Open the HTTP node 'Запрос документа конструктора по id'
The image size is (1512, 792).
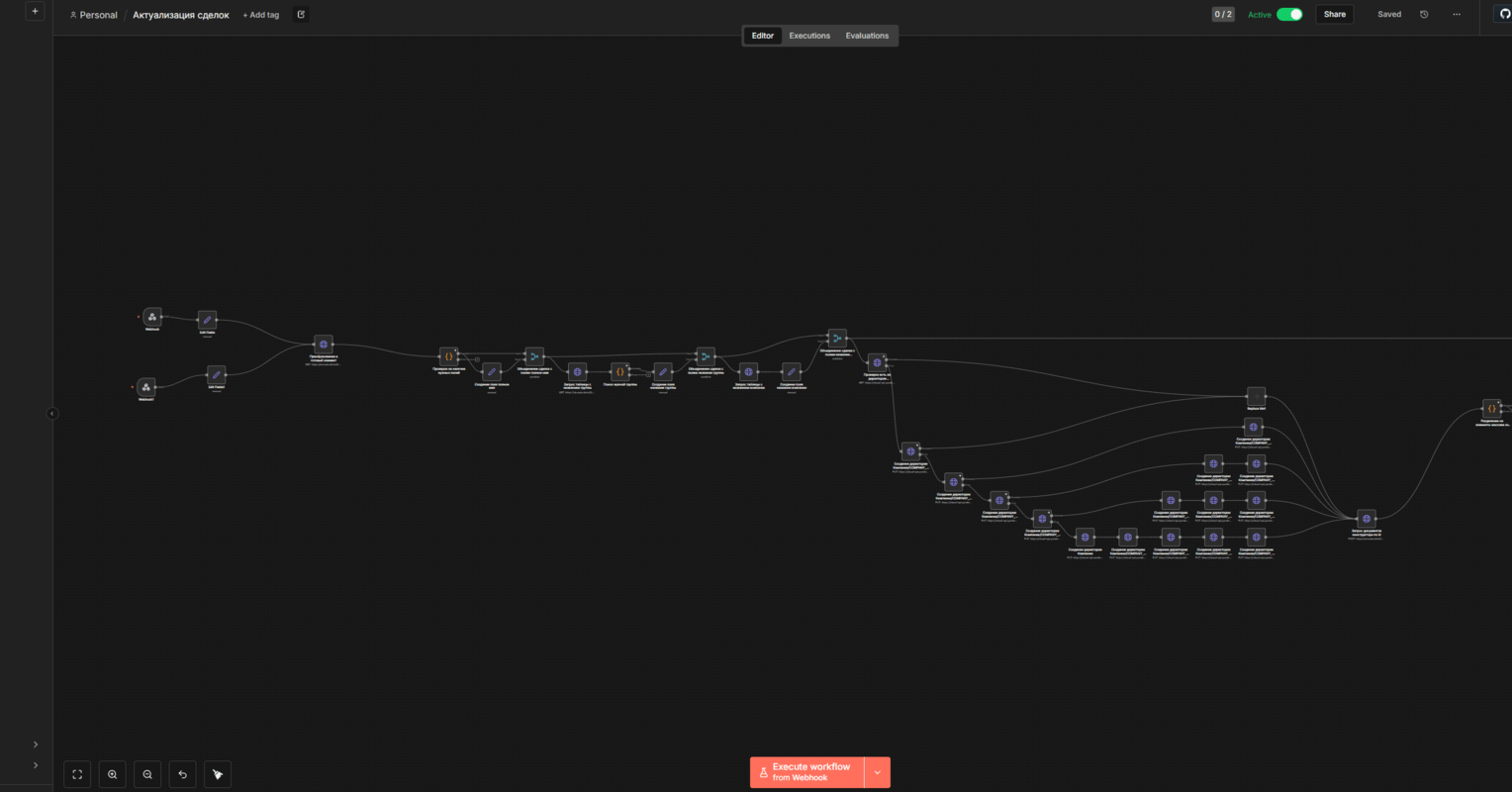[x=1367, y=519]
